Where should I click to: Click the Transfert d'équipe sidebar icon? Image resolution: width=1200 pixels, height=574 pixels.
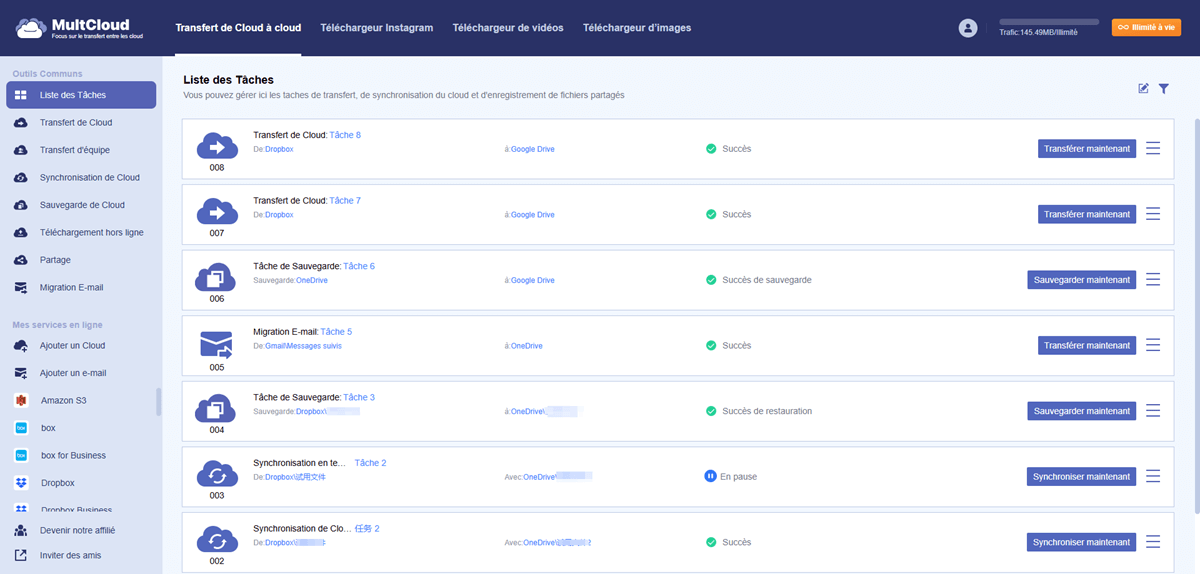point(21,150)
